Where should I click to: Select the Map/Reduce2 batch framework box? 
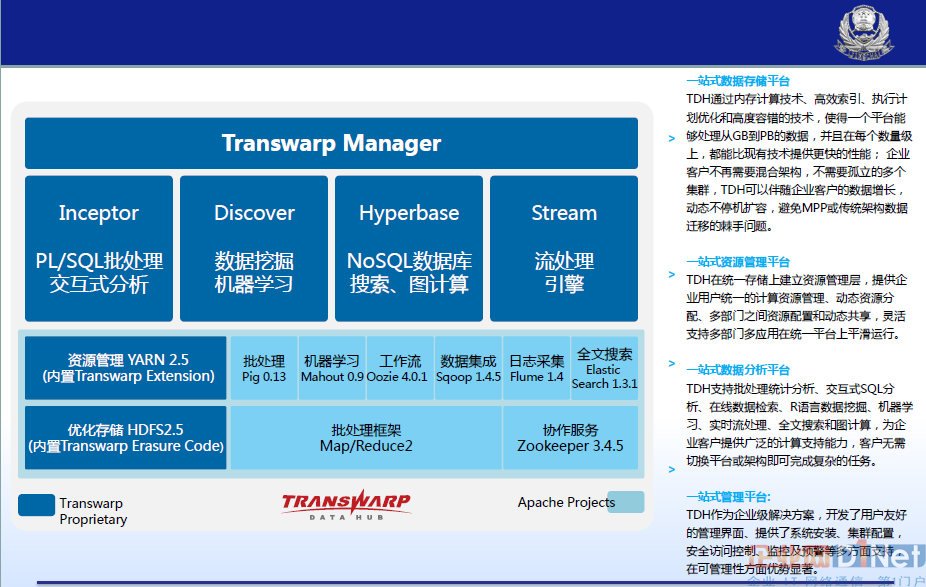tap(366, 438)
